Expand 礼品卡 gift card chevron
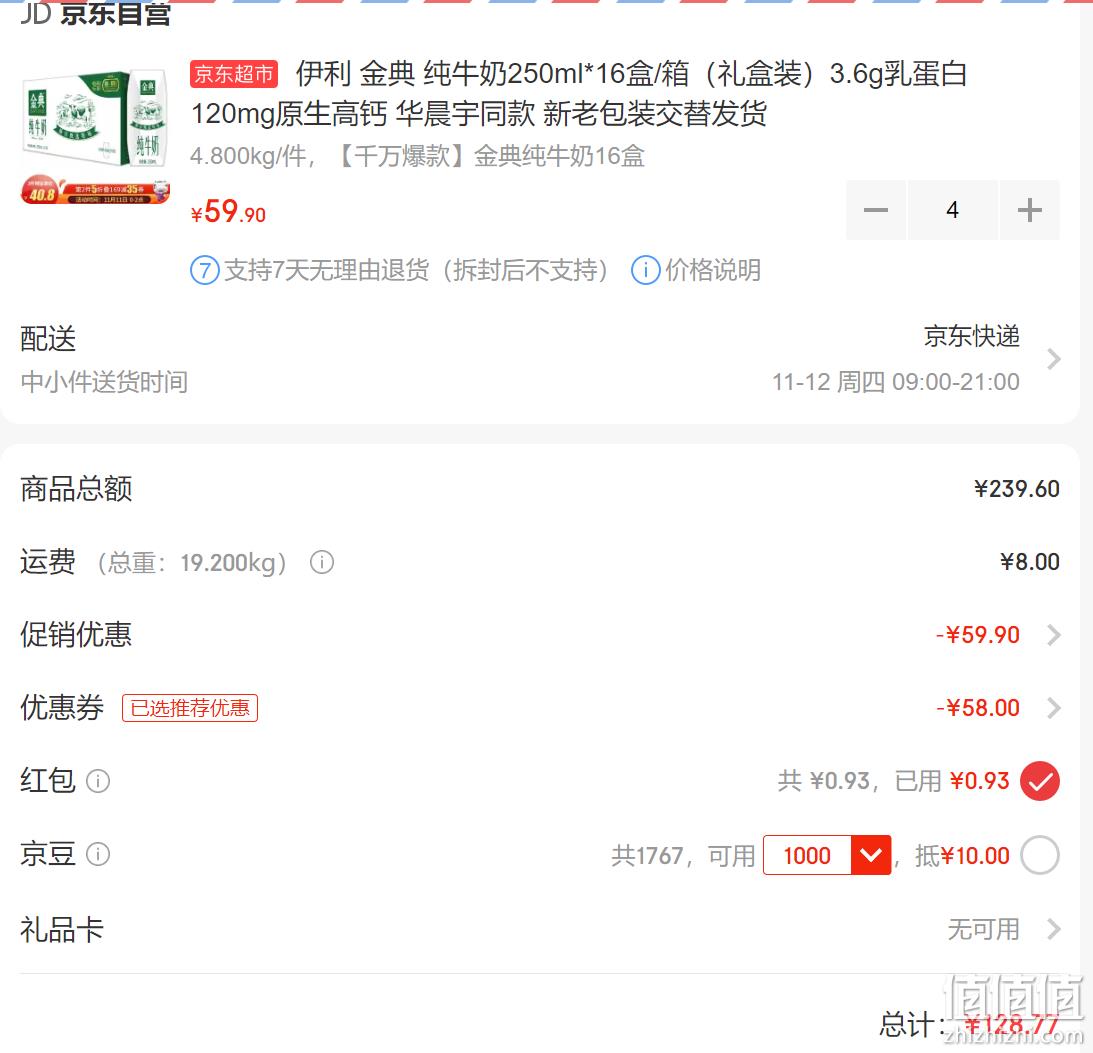Screen dimensions: 1093x1053 click(1053, 929)
